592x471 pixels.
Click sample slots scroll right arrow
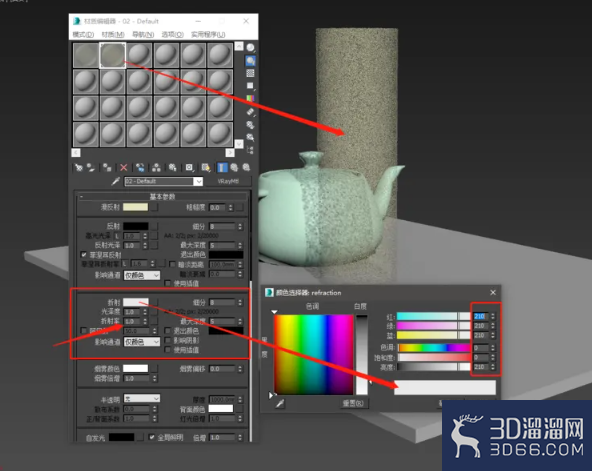[x=230, y=152]
